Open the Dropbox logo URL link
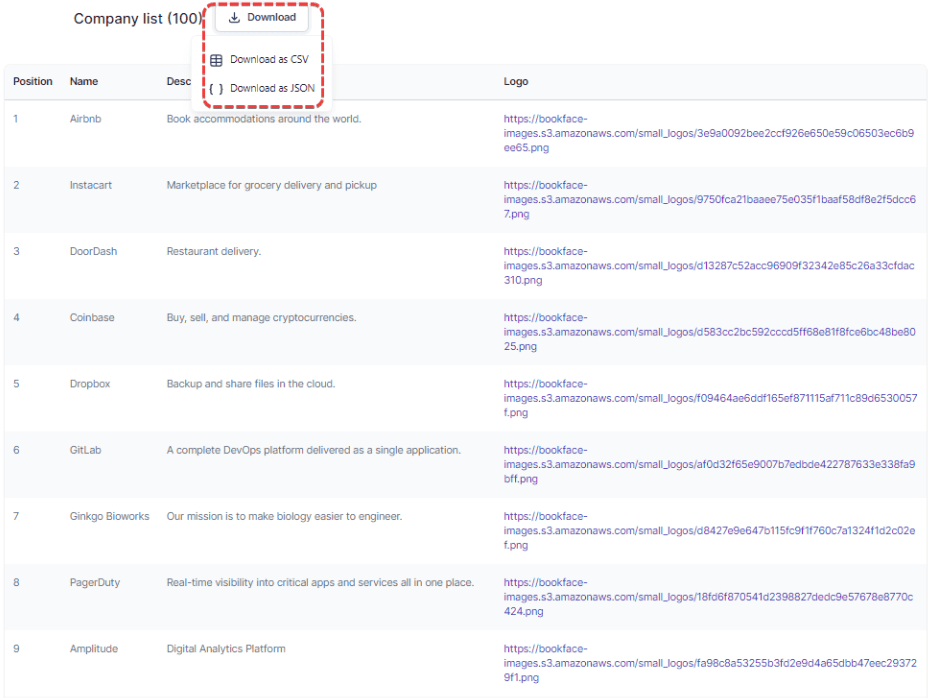This screenshot has width=937, height=698. (x=710, y=398)
